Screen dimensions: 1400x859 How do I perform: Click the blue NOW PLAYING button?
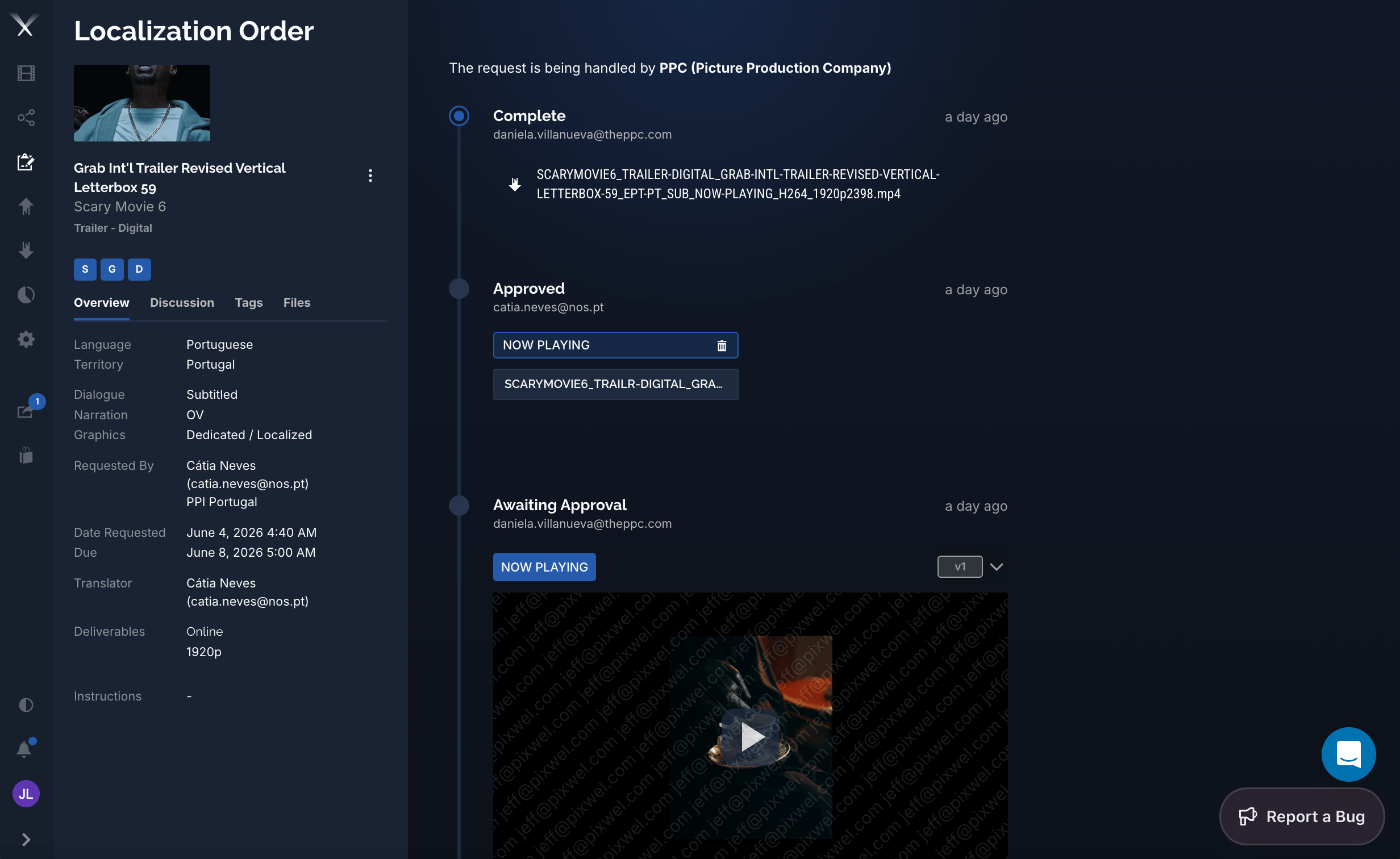(x=544, y=567)
